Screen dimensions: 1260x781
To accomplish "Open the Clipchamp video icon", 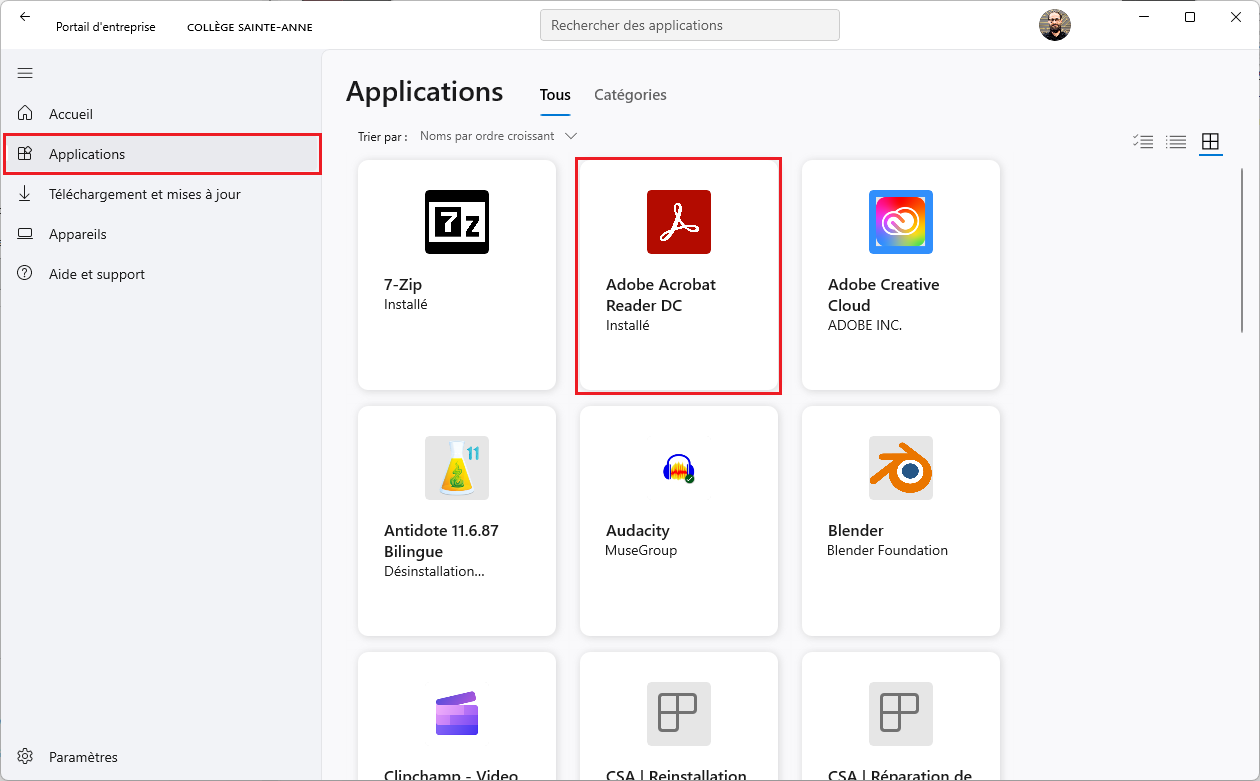I will pos(457,714).
